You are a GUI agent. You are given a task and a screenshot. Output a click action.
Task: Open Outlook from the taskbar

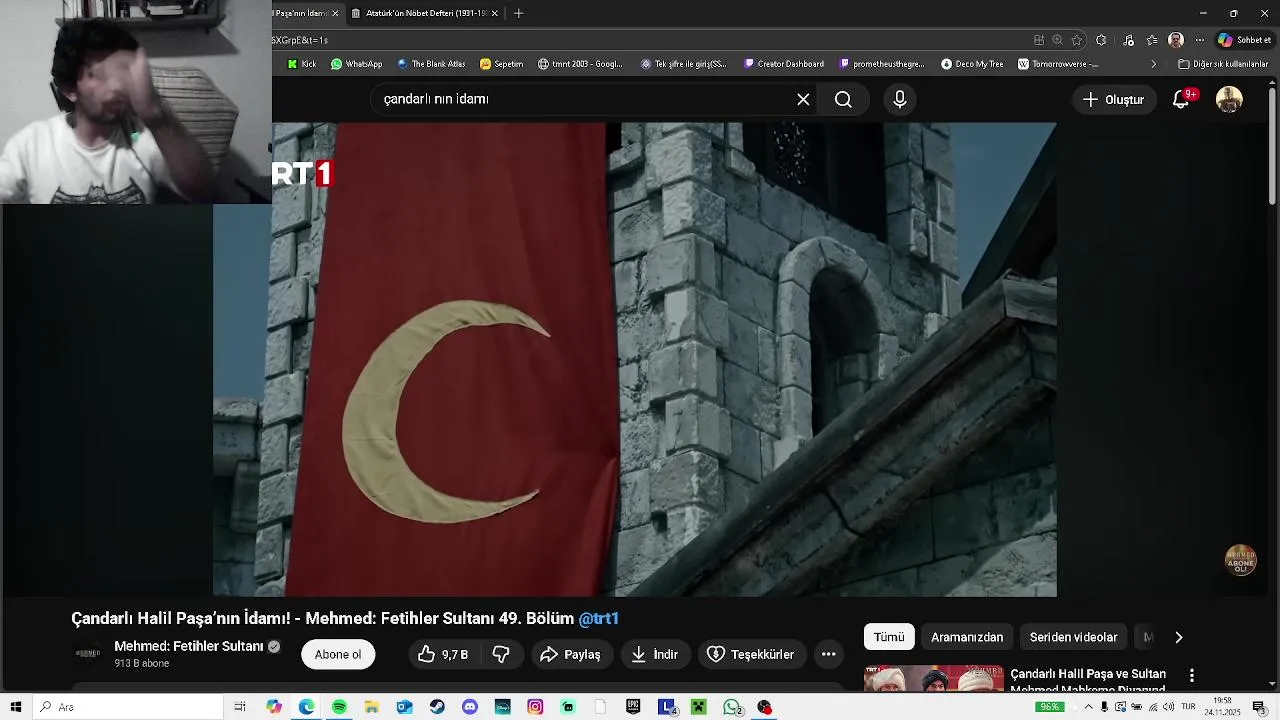(x=404, y=707)
